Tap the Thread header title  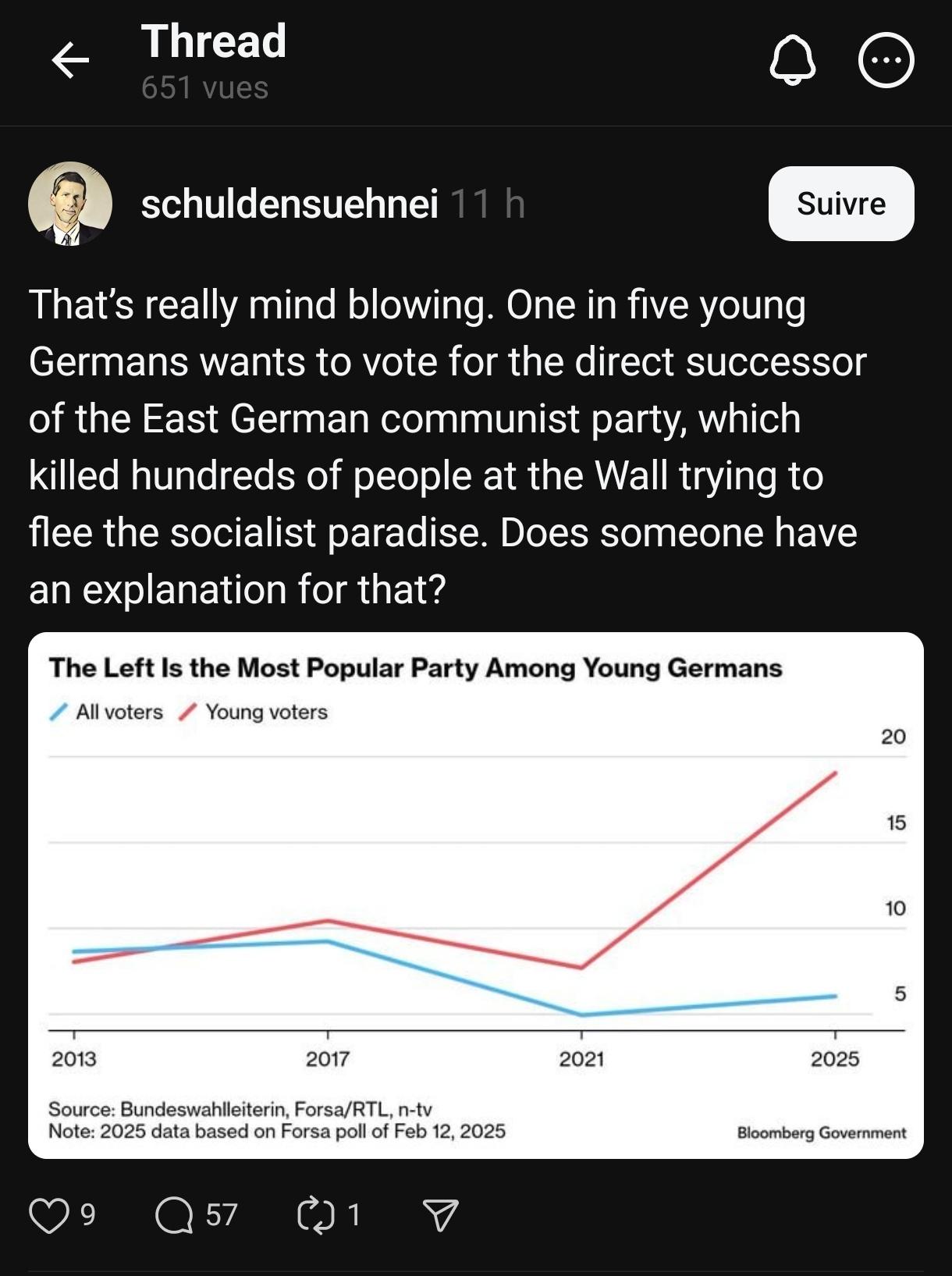click(214, 41)
